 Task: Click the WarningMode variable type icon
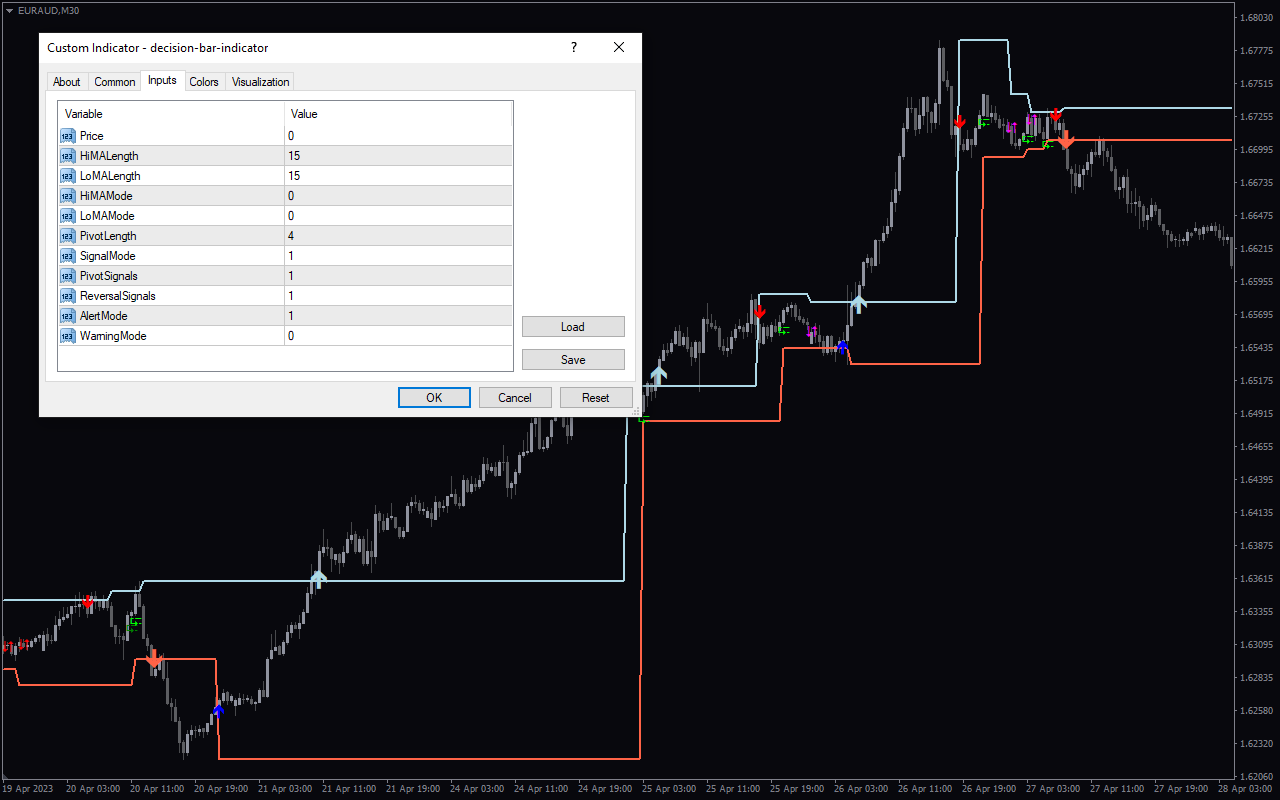pyautogui.click(x=68, y=336)
